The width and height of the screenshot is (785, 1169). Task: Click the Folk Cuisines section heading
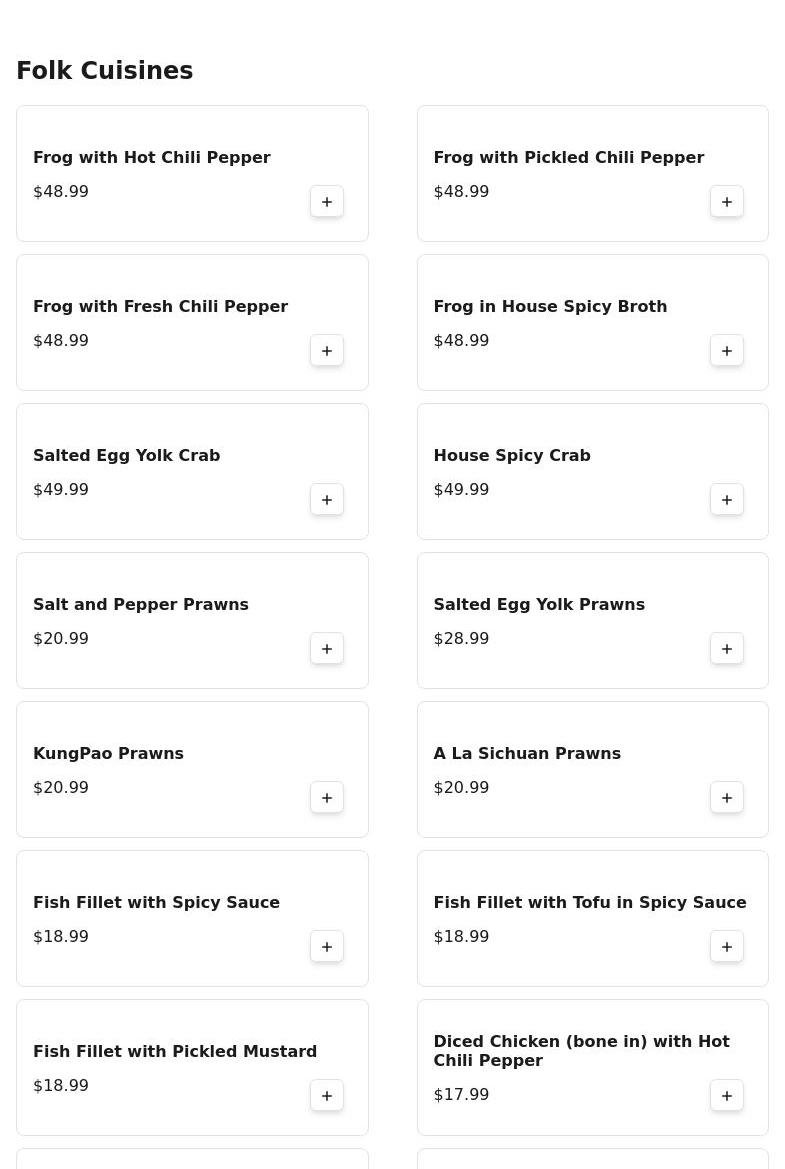105,71
